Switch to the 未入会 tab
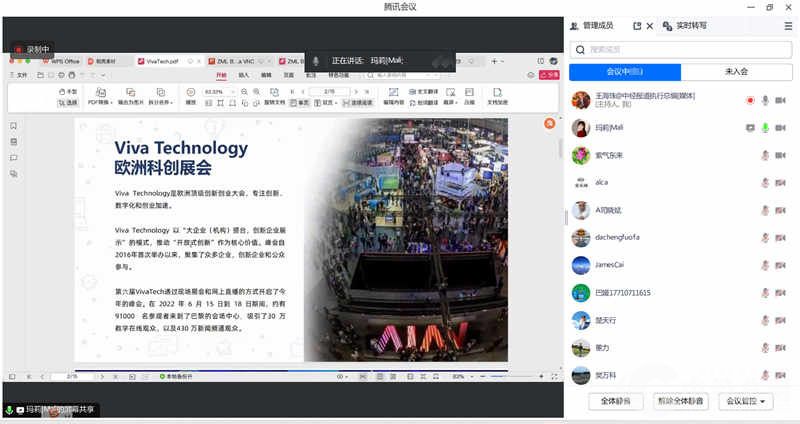The width and height of the screenshot is (800, 424). [x=736, y=72]
